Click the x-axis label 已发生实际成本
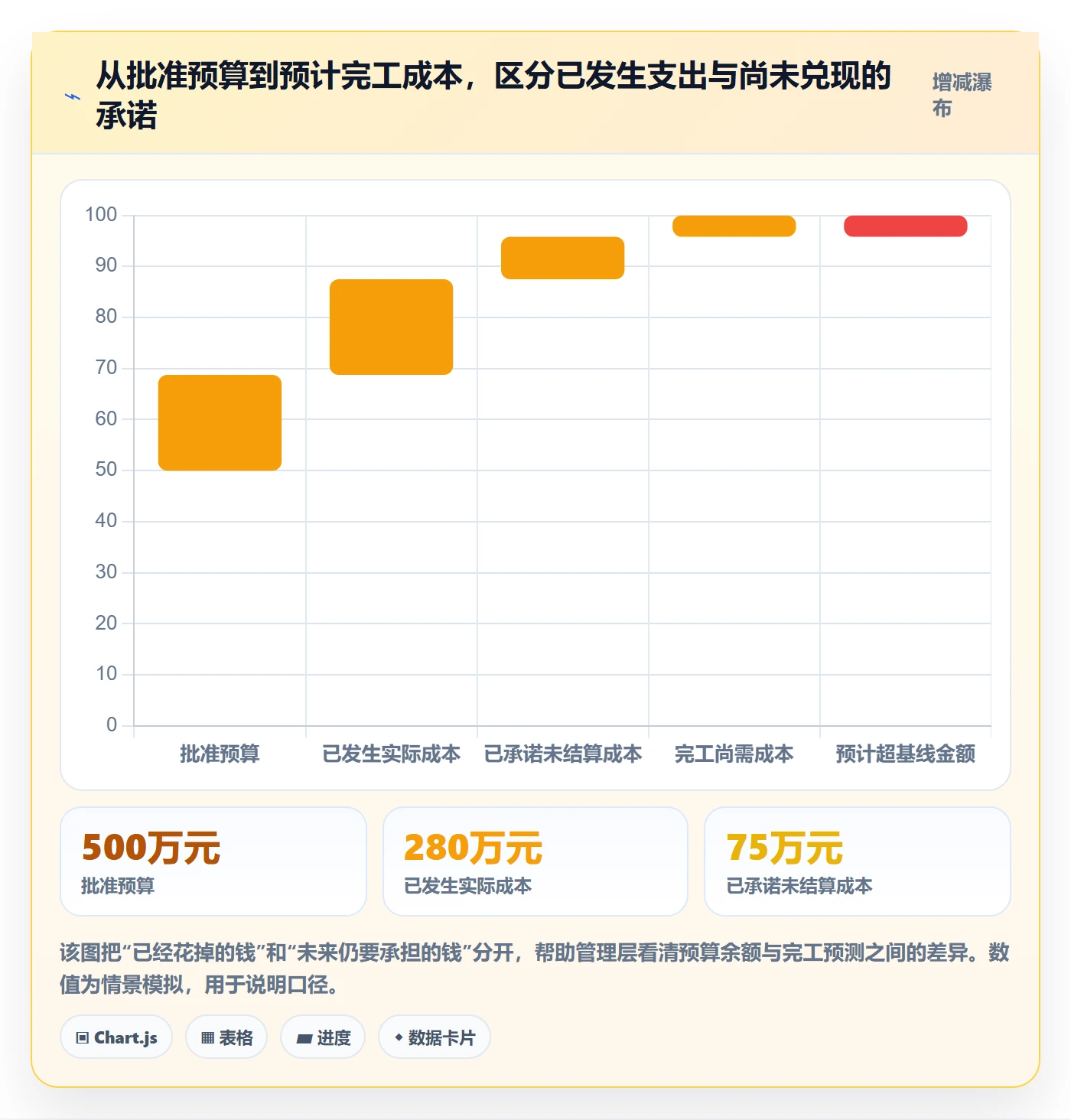 (x=391, y=754)
